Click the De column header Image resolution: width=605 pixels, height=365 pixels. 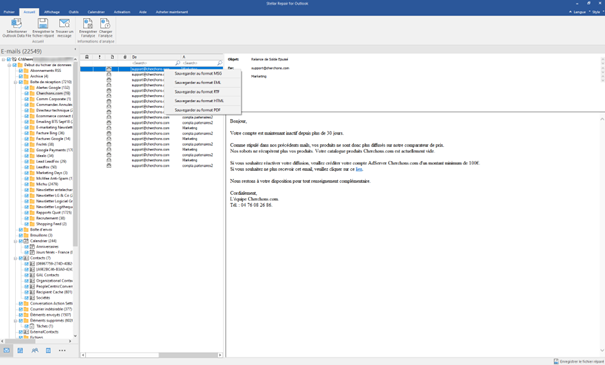[155, 57]
